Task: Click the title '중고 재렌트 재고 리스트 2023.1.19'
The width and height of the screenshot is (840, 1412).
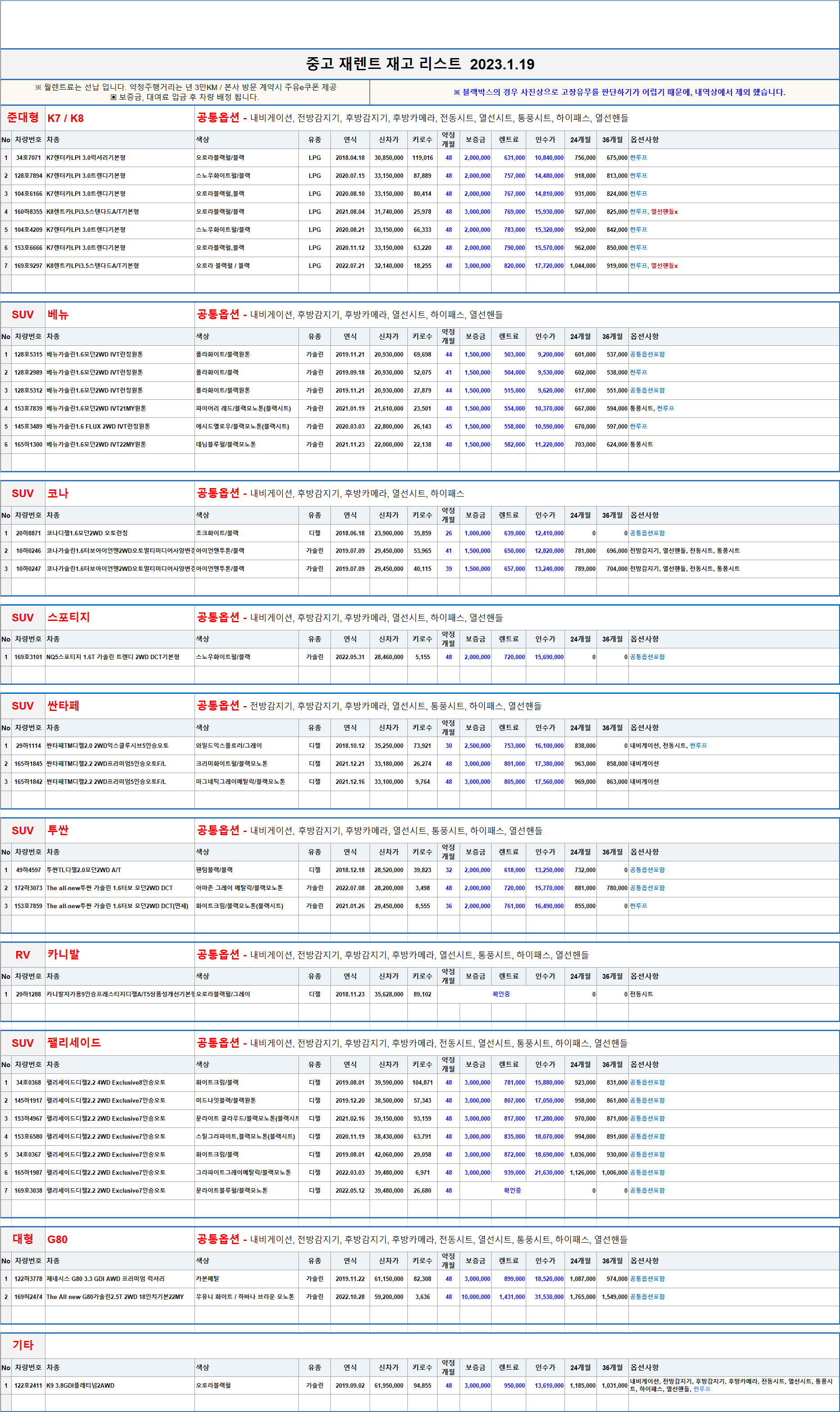Action: (x=420, y=64)
